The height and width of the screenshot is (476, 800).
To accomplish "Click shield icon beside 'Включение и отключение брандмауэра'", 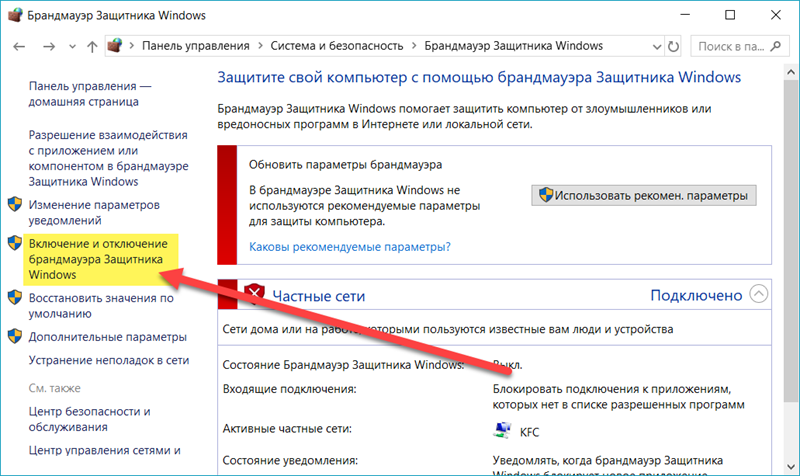I will pyautogui.click(x=15, y=243).
